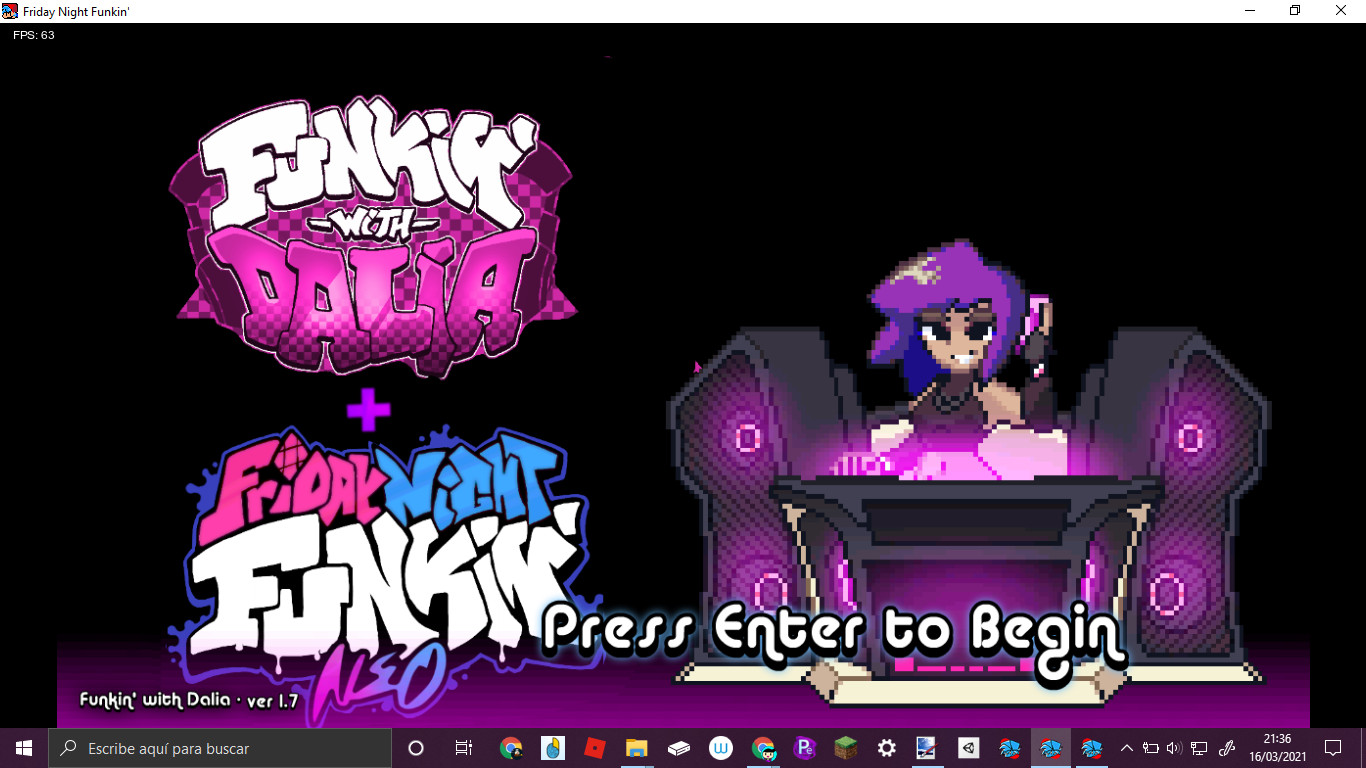Open Windows Settings gear in the taskbar
The width and height of the screenshot is (1366, 768).
(x=887, y=748)
